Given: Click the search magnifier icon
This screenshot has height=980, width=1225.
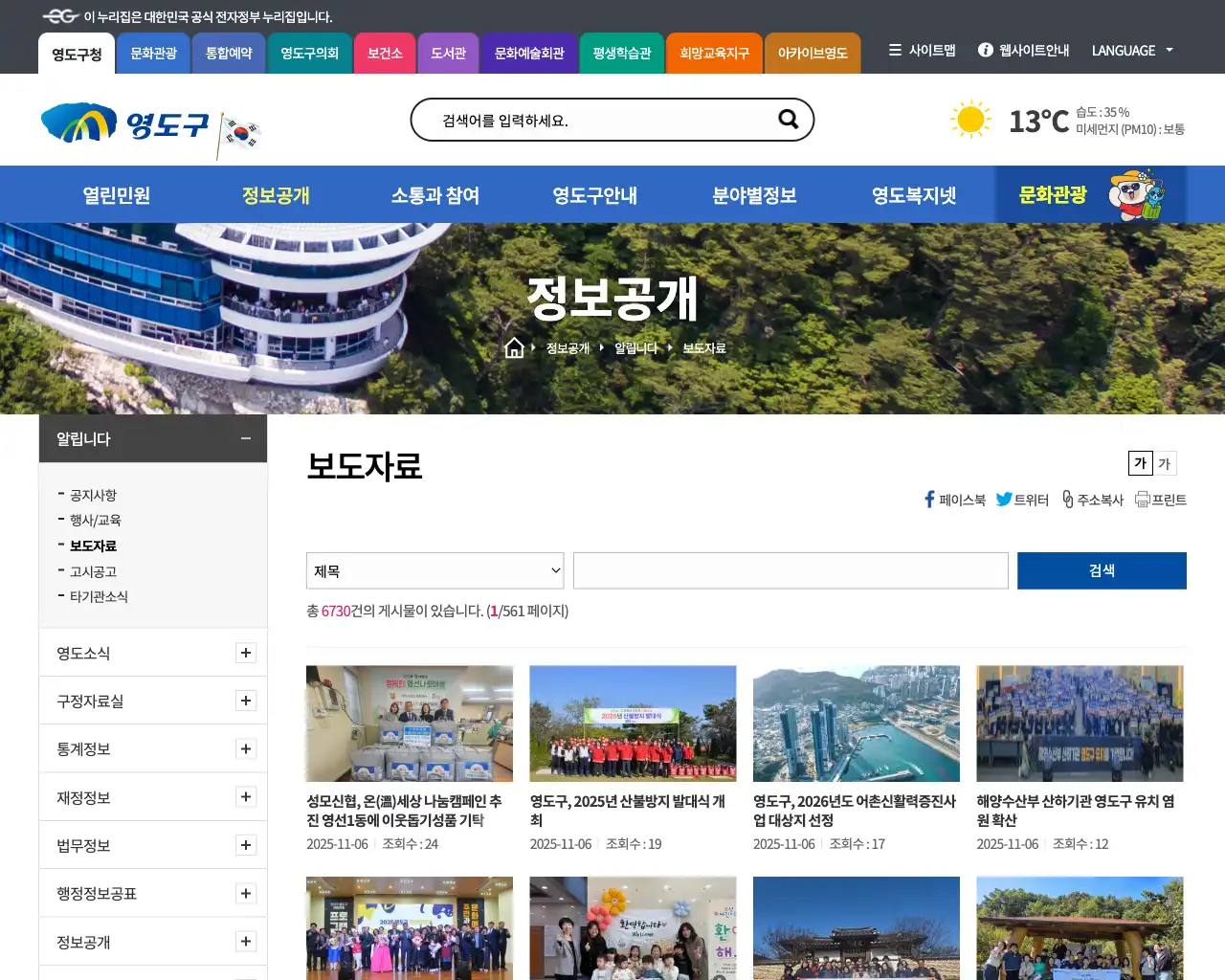Looking at the screenshot, I should pos(787,119).
